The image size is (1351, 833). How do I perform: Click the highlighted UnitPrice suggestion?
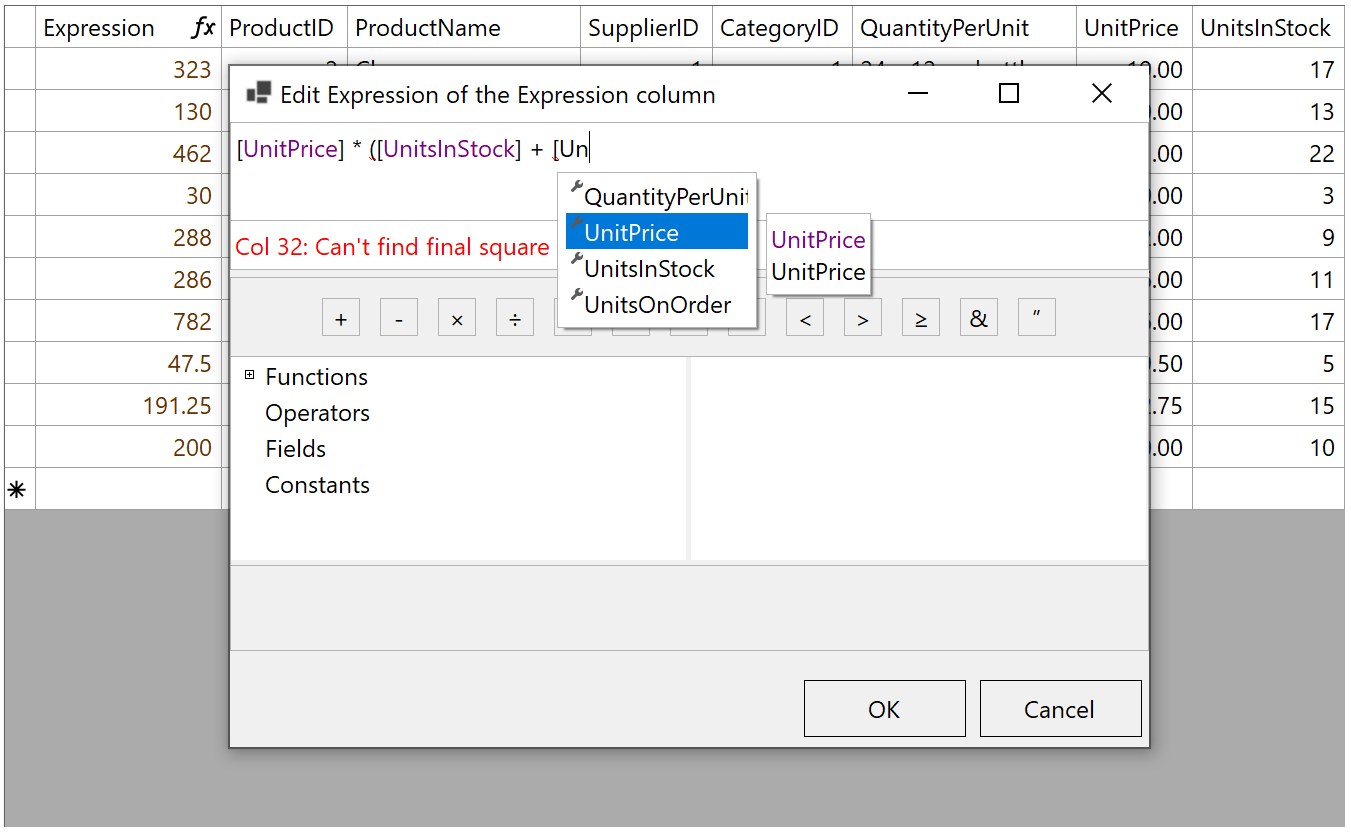tap(655, 231)
